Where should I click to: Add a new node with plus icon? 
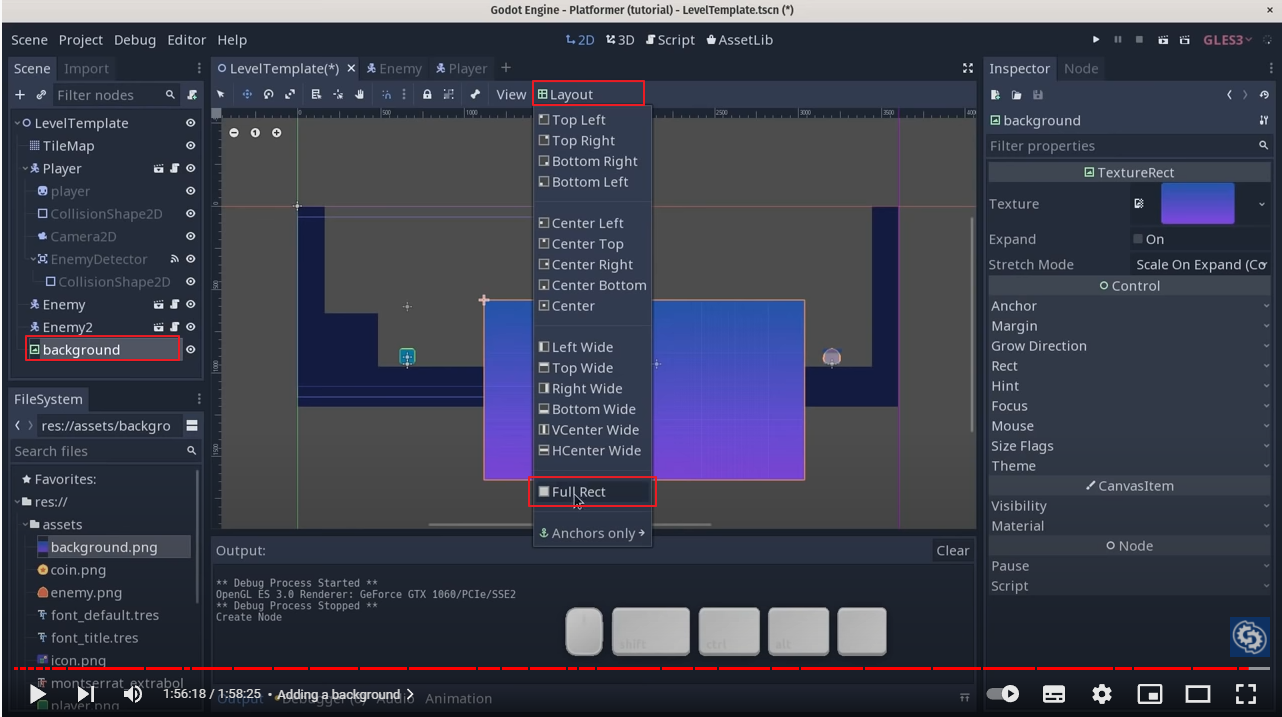point(20,94)
